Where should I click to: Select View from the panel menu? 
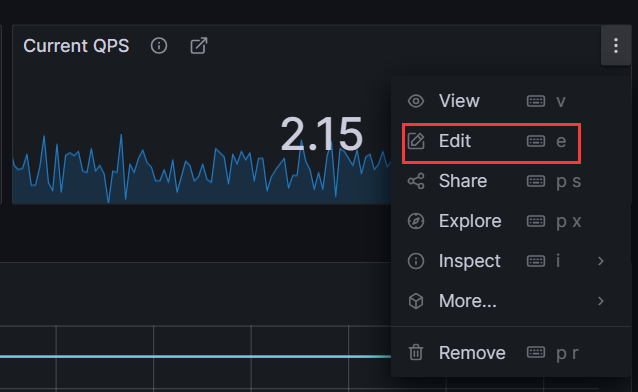(x=510, y=101)
